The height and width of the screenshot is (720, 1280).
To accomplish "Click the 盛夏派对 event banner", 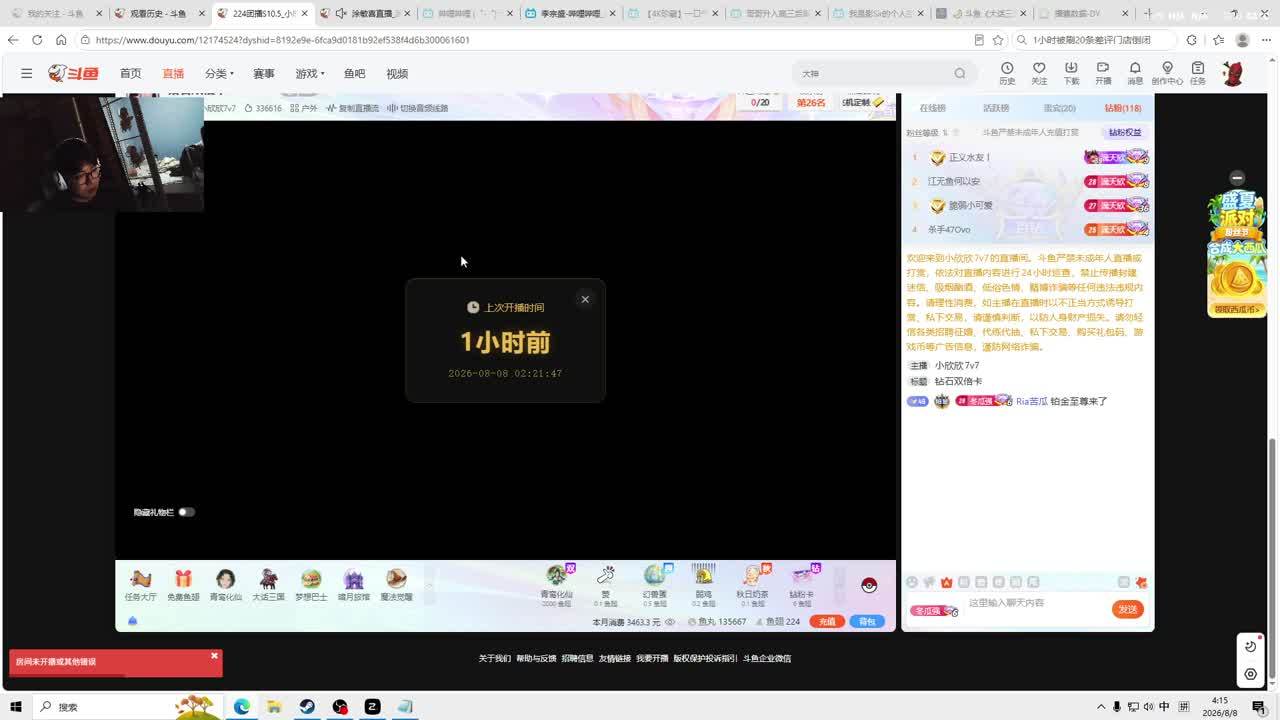I will click(x=1237, y=253).
